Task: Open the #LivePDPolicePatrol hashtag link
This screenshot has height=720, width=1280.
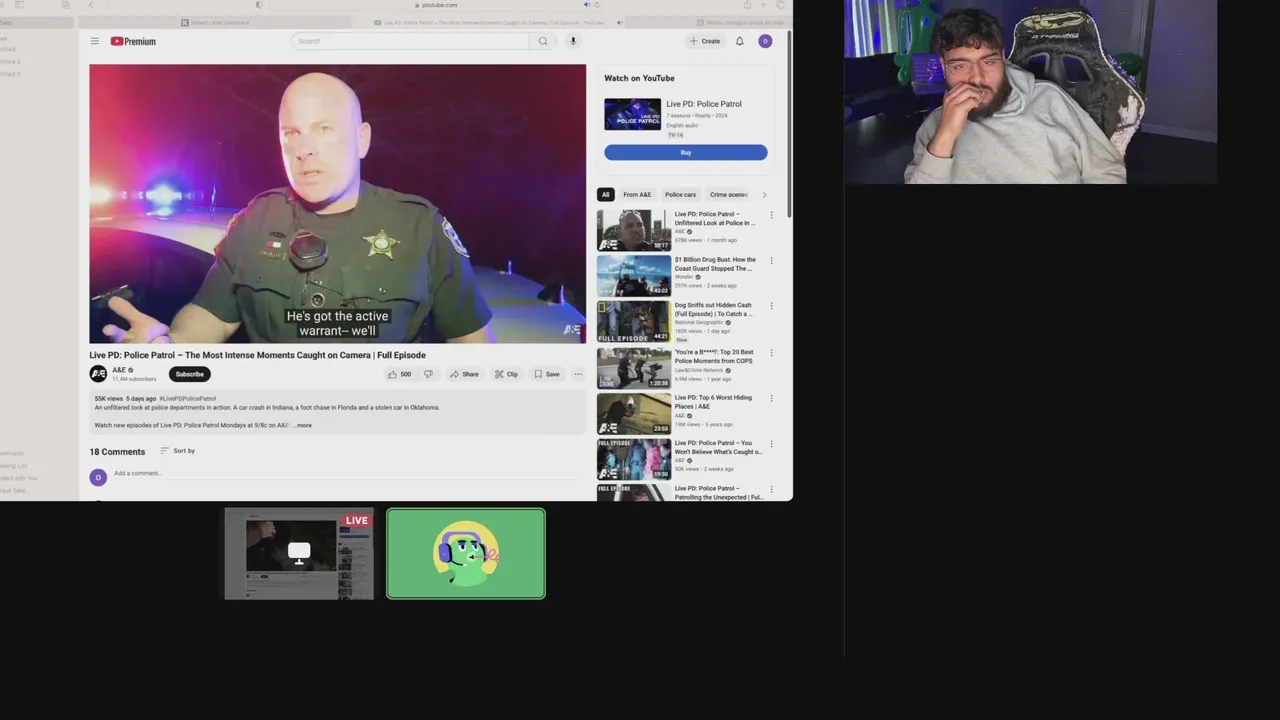Action: point(187,398)
